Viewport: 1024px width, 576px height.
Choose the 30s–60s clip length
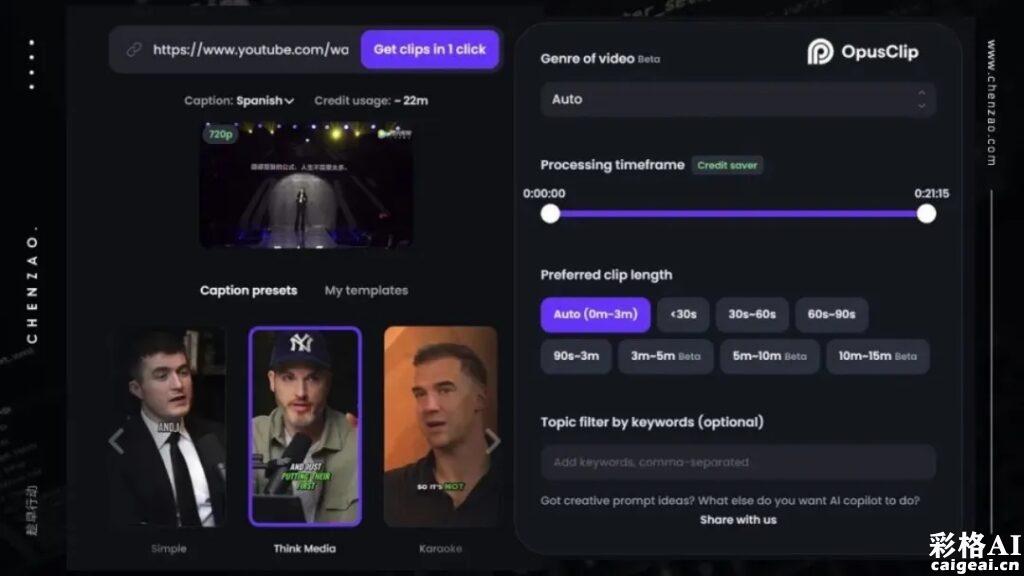[752, 314]
